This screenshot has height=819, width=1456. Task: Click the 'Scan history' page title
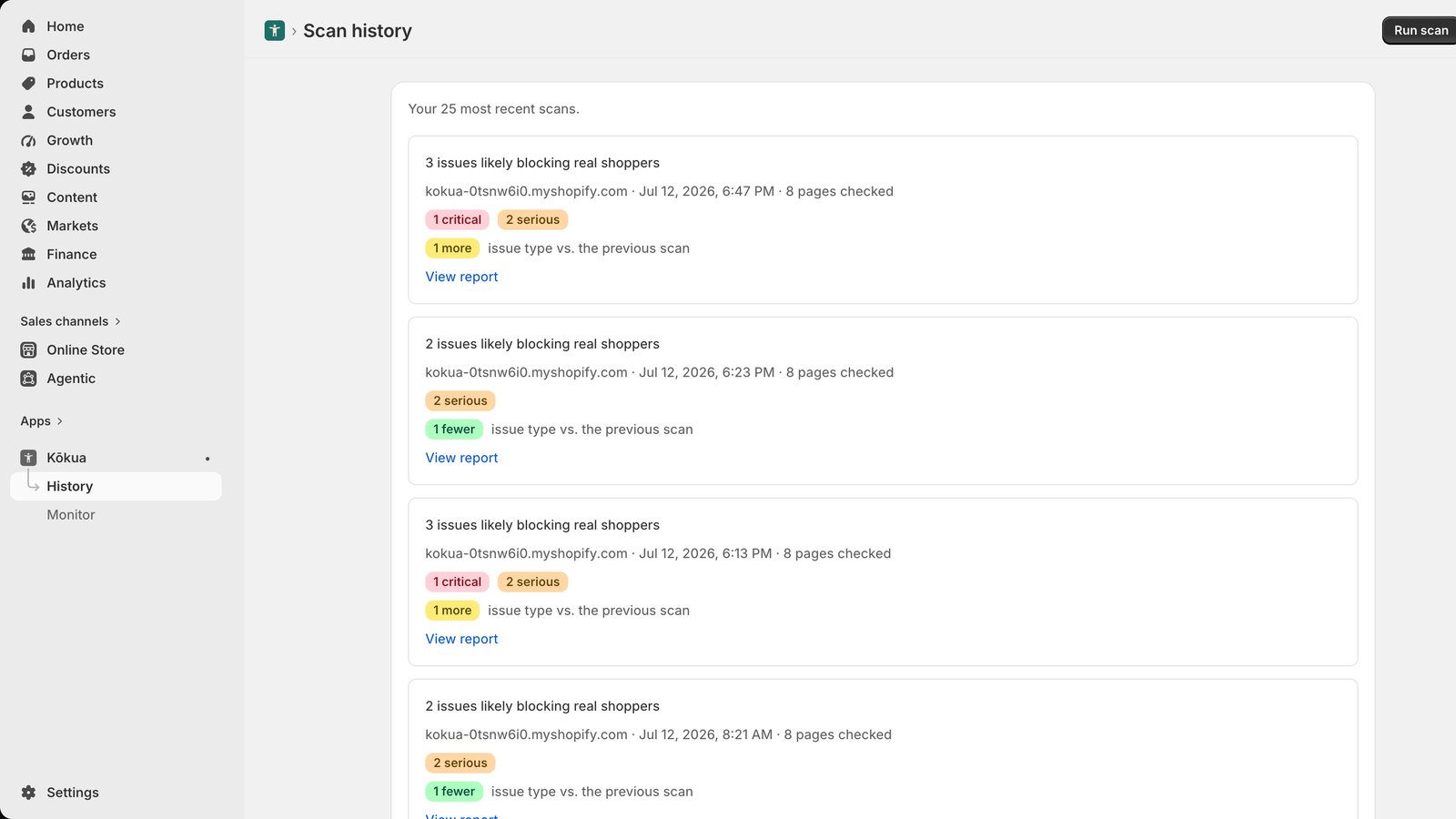click(x=358, y=31)
